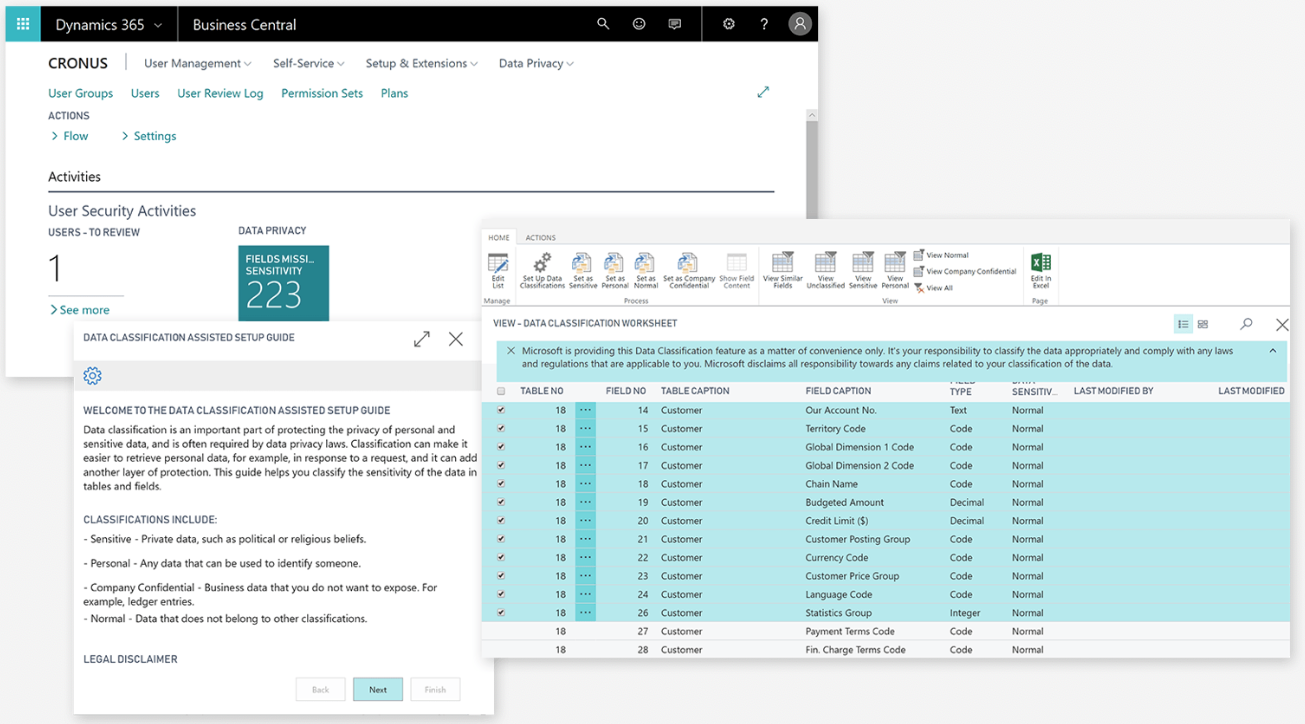
Task: Open the Dynamics 365 dropdown chevron
Action: (158, 25)
